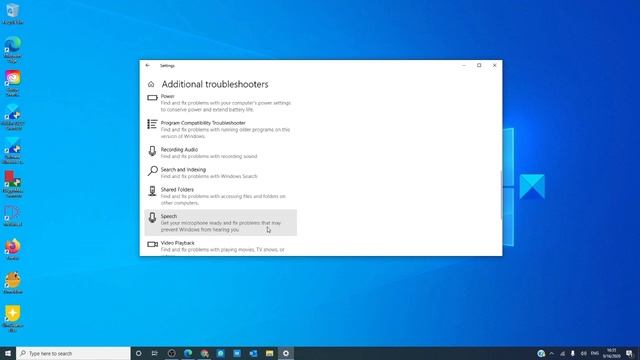Click the Settings window scrollbar thumb
The height and width of the screenshot is (360, 640).
(x=501, y=195)
